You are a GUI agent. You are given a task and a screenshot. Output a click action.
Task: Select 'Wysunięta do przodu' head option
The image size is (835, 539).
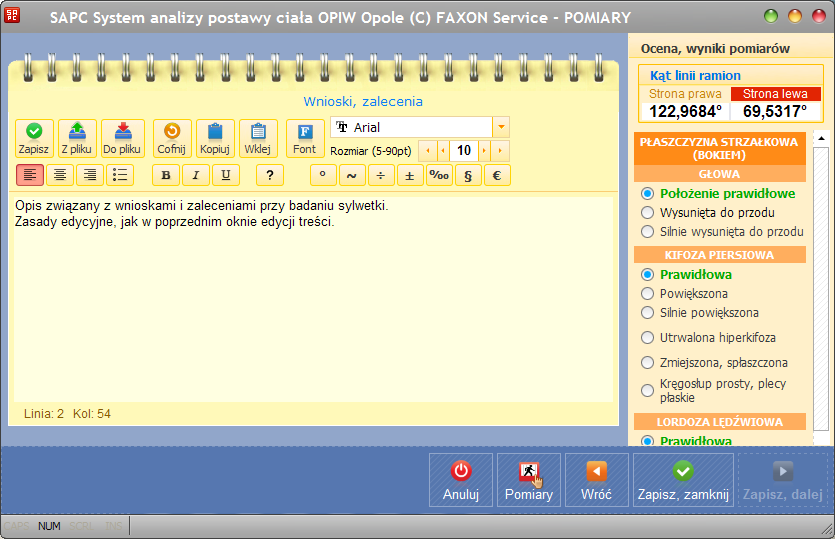pyautogui.click(x=648, y=213)
